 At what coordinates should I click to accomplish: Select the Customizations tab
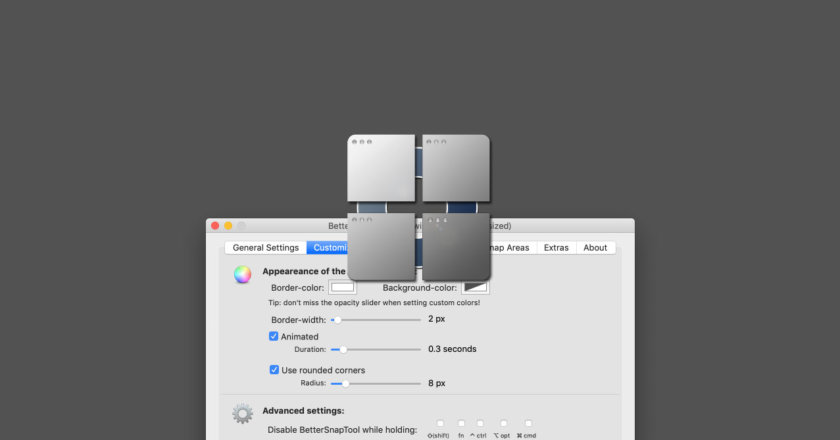point(328,248)
